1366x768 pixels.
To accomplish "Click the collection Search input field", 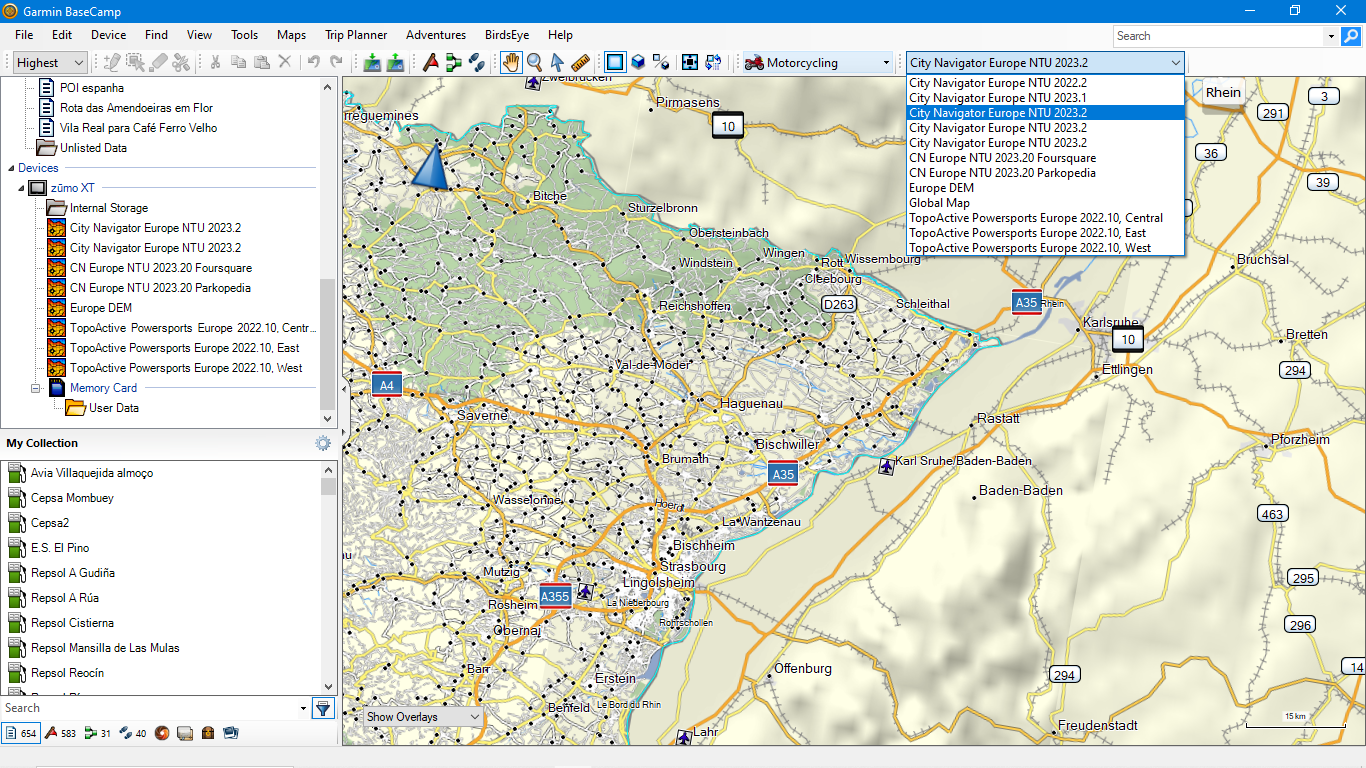I will 149,708.
